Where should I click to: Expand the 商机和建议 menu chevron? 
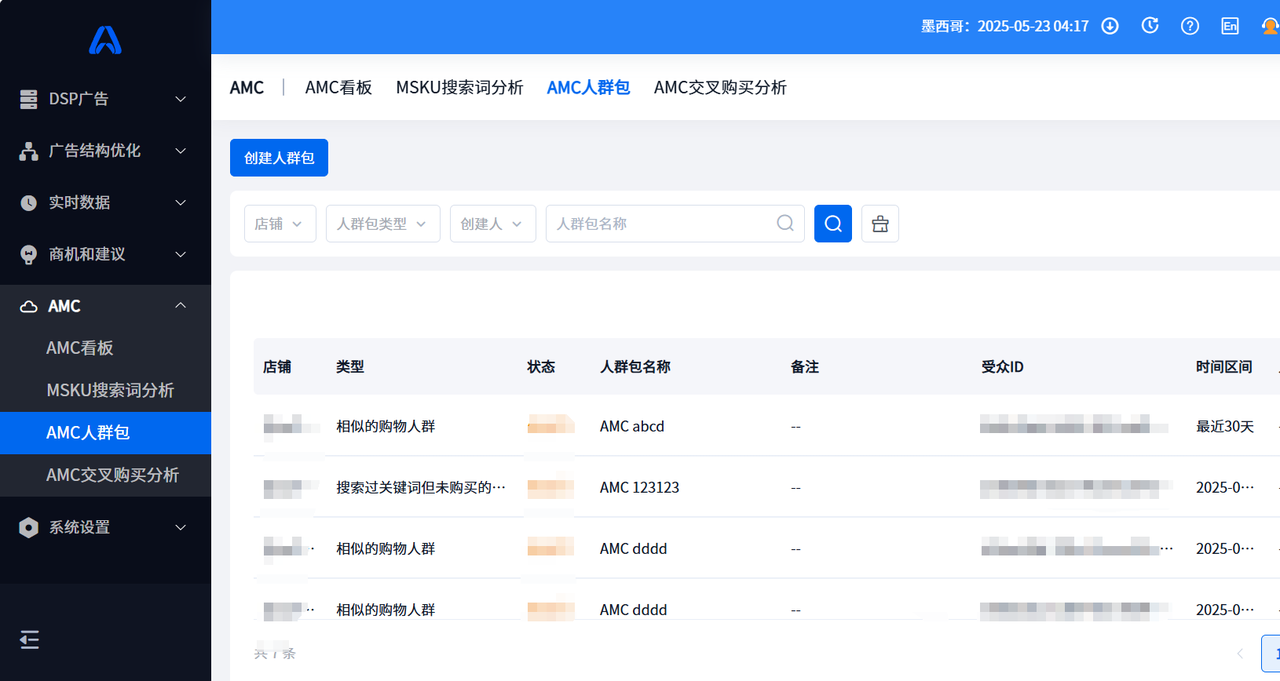pos(181,255)
